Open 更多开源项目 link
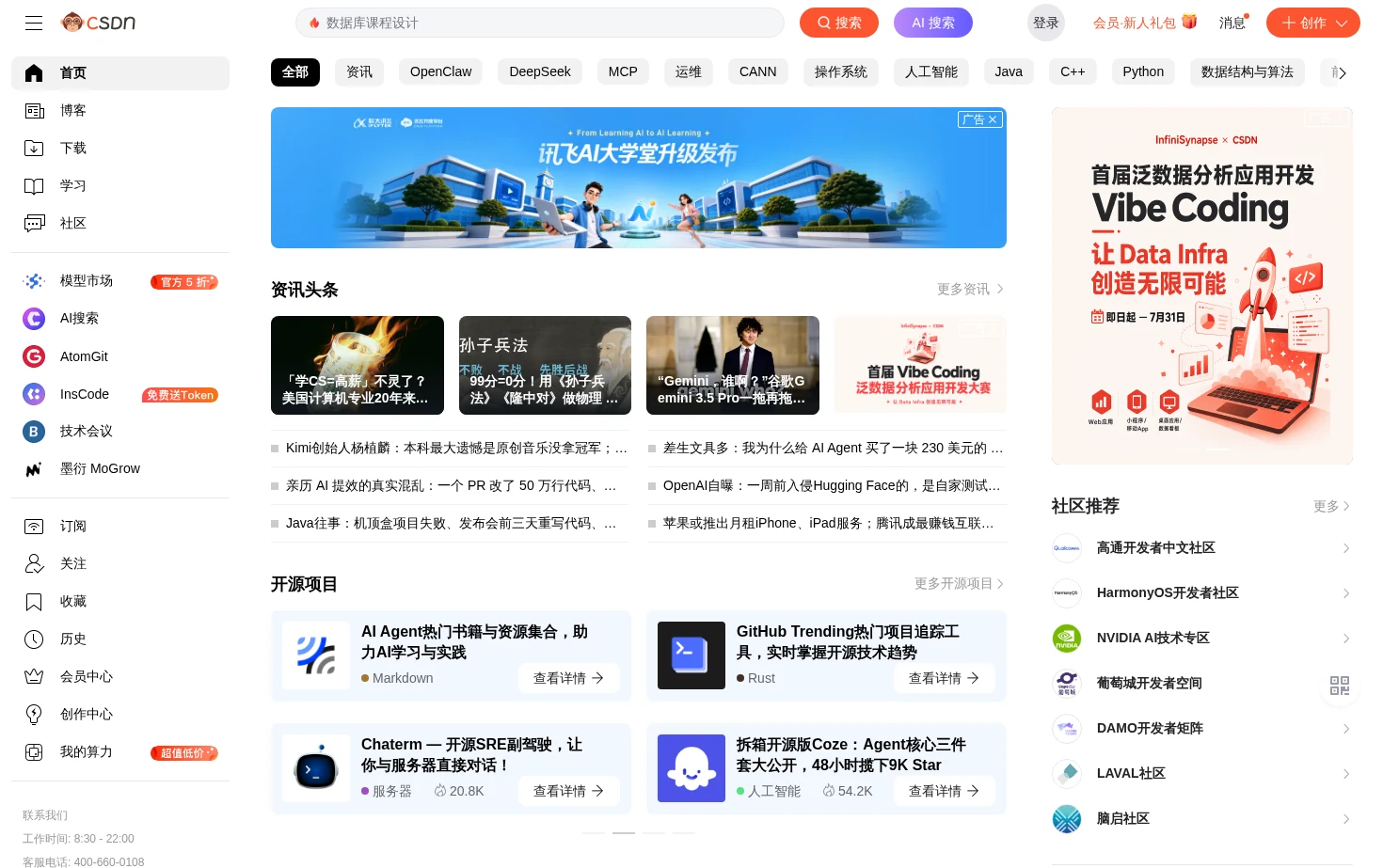This screenshot has width=1383, height=868. (959, 584)
